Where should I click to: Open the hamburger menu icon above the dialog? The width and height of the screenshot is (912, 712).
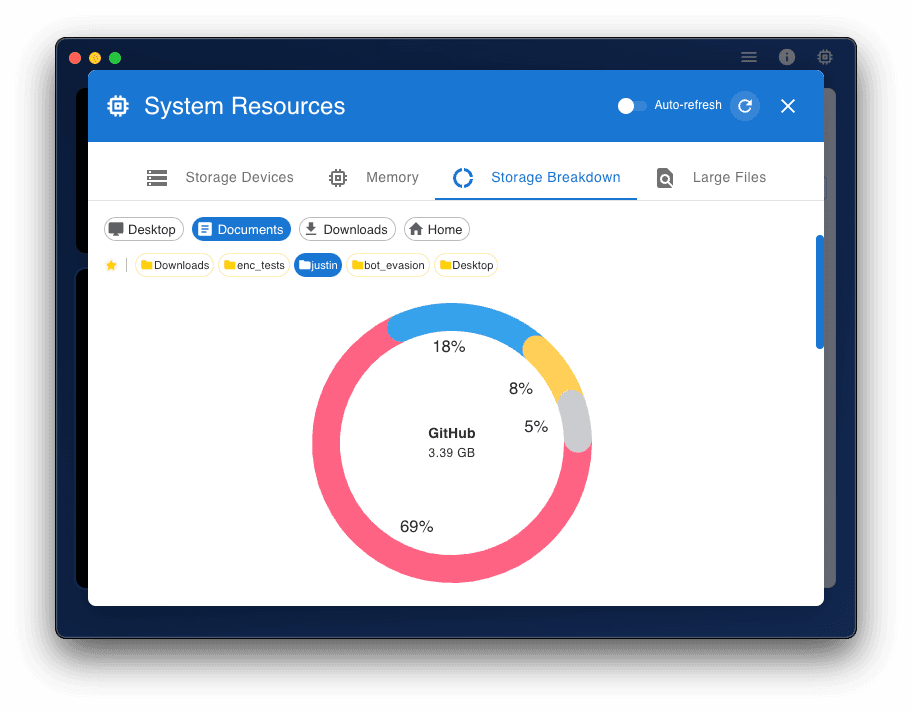(x=749, y=57)
